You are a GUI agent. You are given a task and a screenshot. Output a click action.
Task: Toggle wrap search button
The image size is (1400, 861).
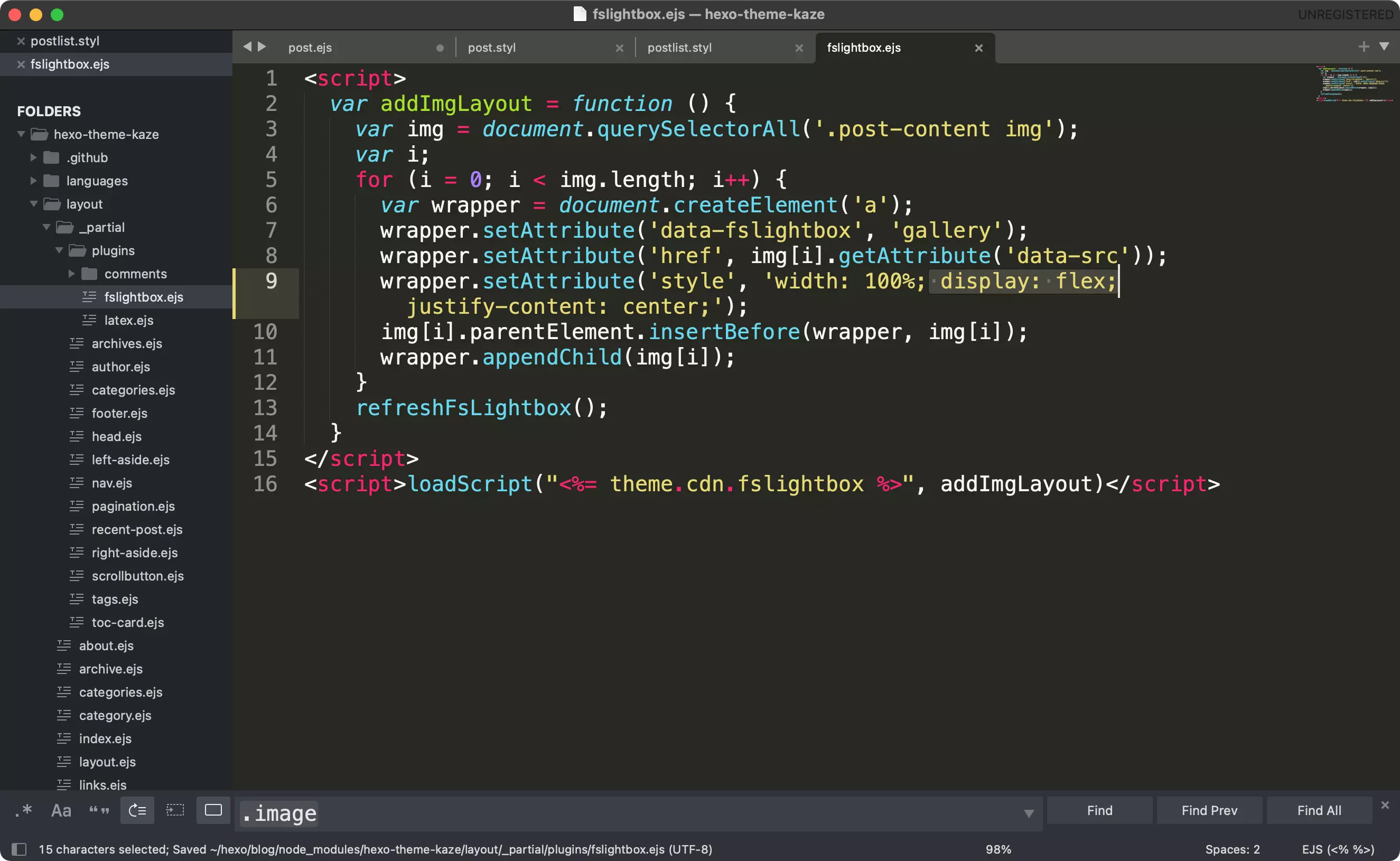(x=137, y=810)
